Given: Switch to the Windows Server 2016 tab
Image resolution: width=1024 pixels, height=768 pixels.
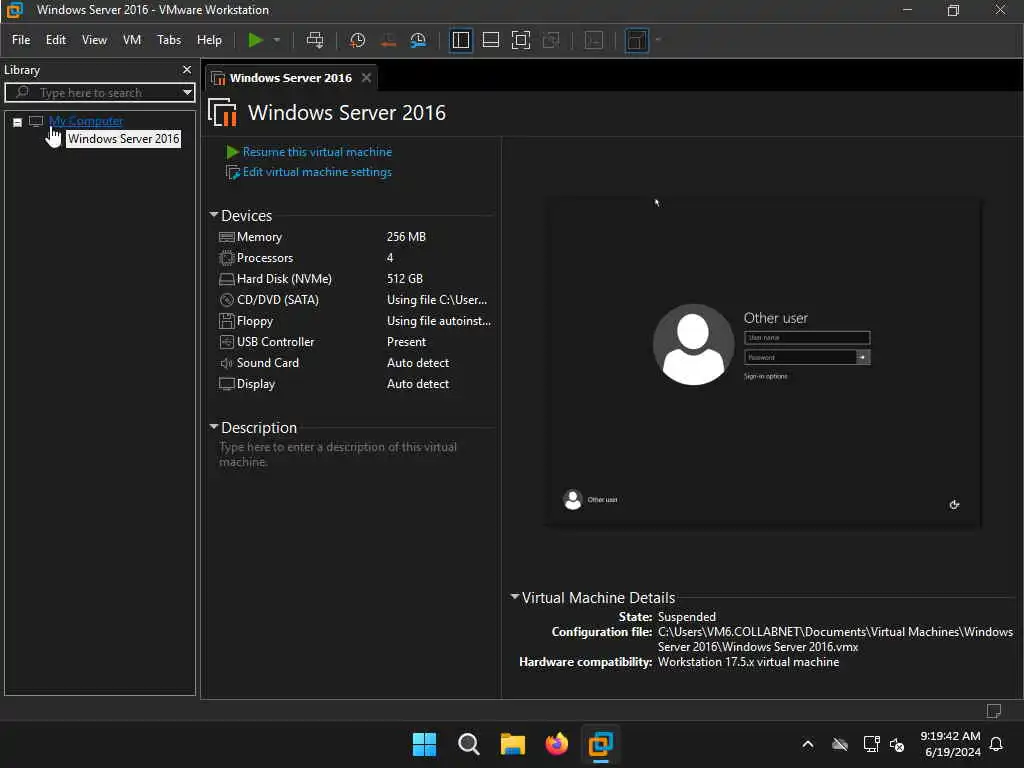Looking at the screenshot, I should coord(290,78).
